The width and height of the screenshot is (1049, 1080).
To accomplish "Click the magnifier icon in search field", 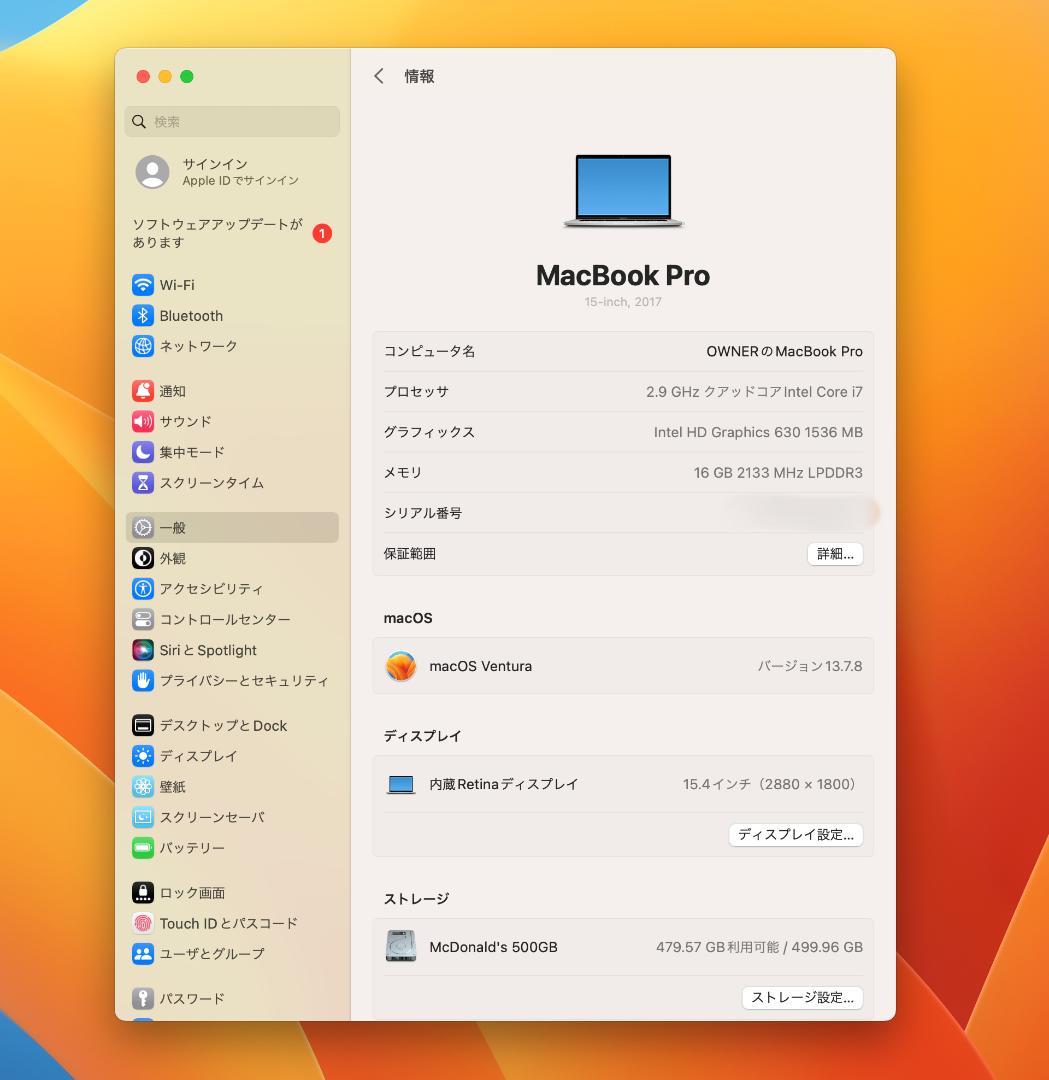I will [138, 121].
